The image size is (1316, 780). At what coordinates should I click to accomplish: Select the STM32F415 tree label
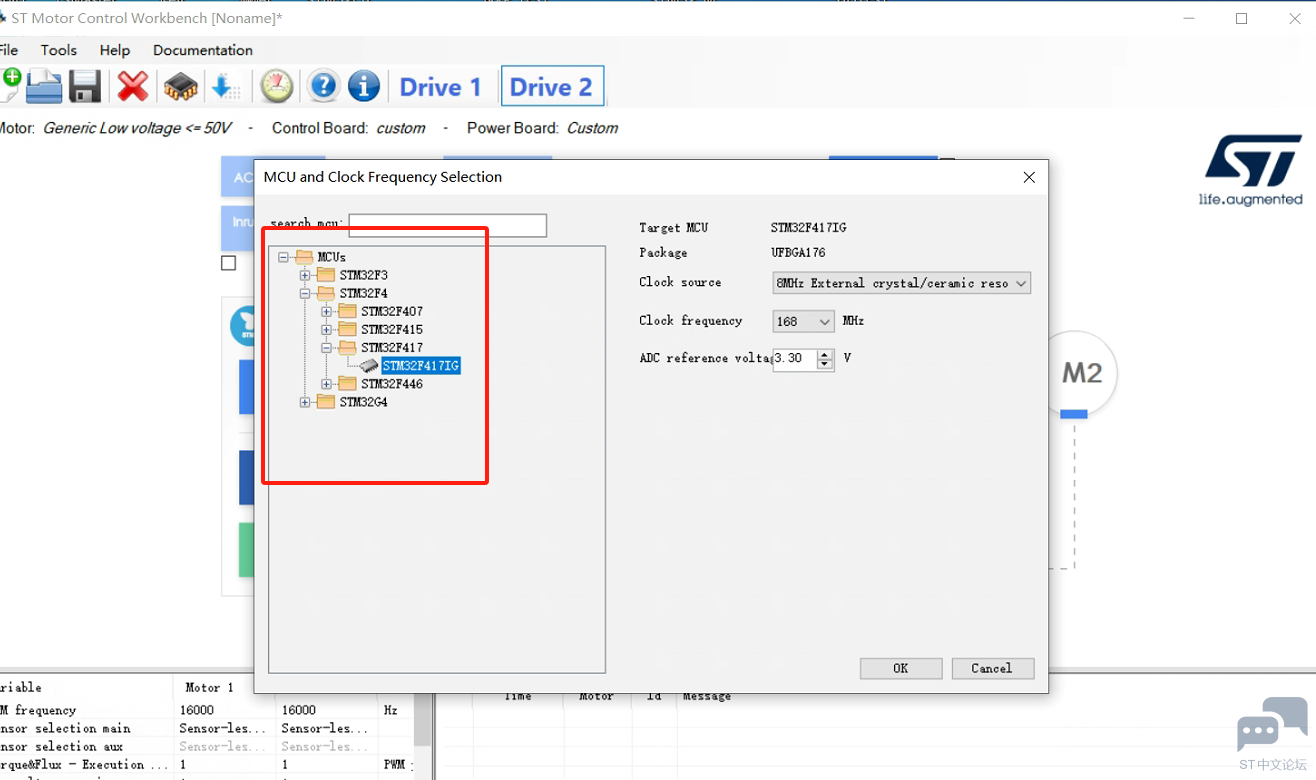click(x=392, y=330)
